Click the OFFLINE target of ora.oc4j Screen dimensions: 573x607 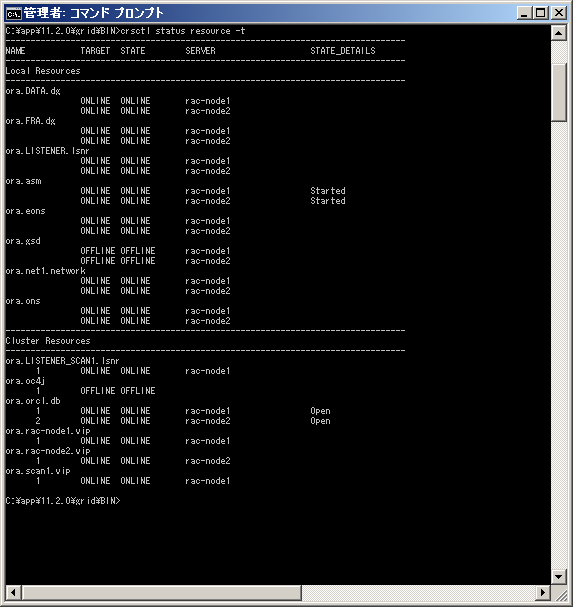tap(98, 391)
